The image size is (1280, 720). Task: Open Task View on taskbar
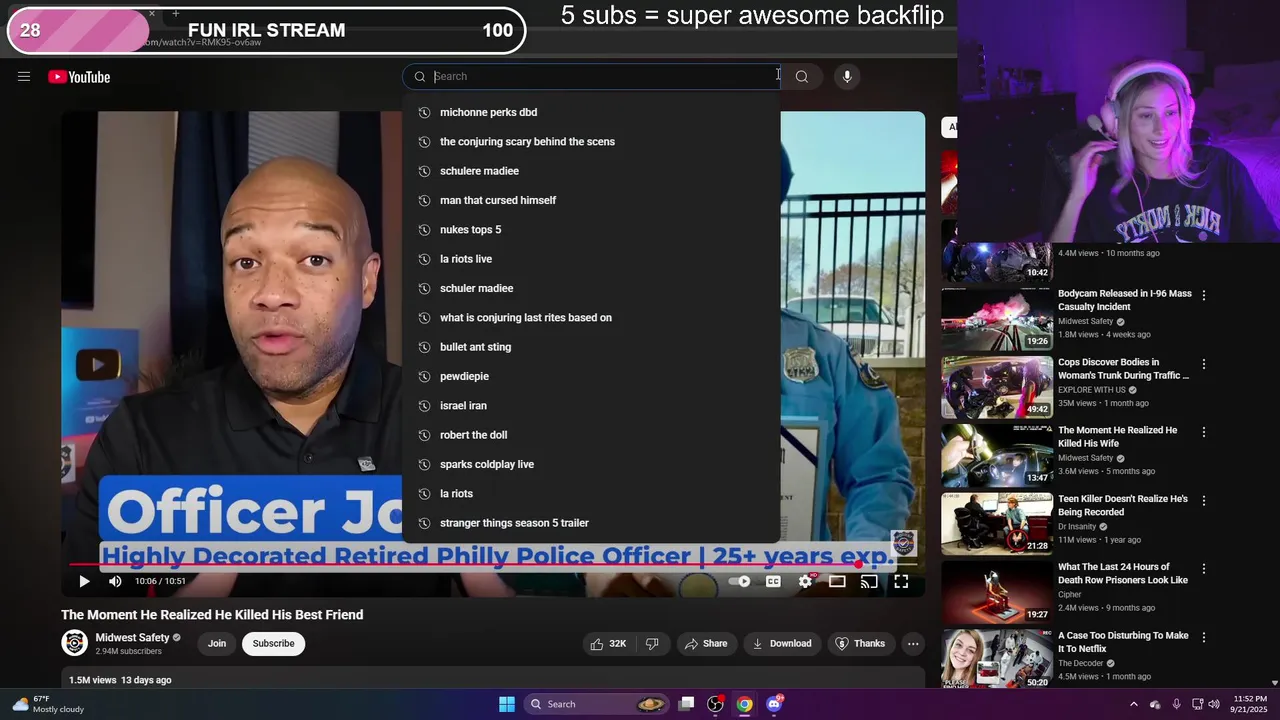click(x=686, y=704)
